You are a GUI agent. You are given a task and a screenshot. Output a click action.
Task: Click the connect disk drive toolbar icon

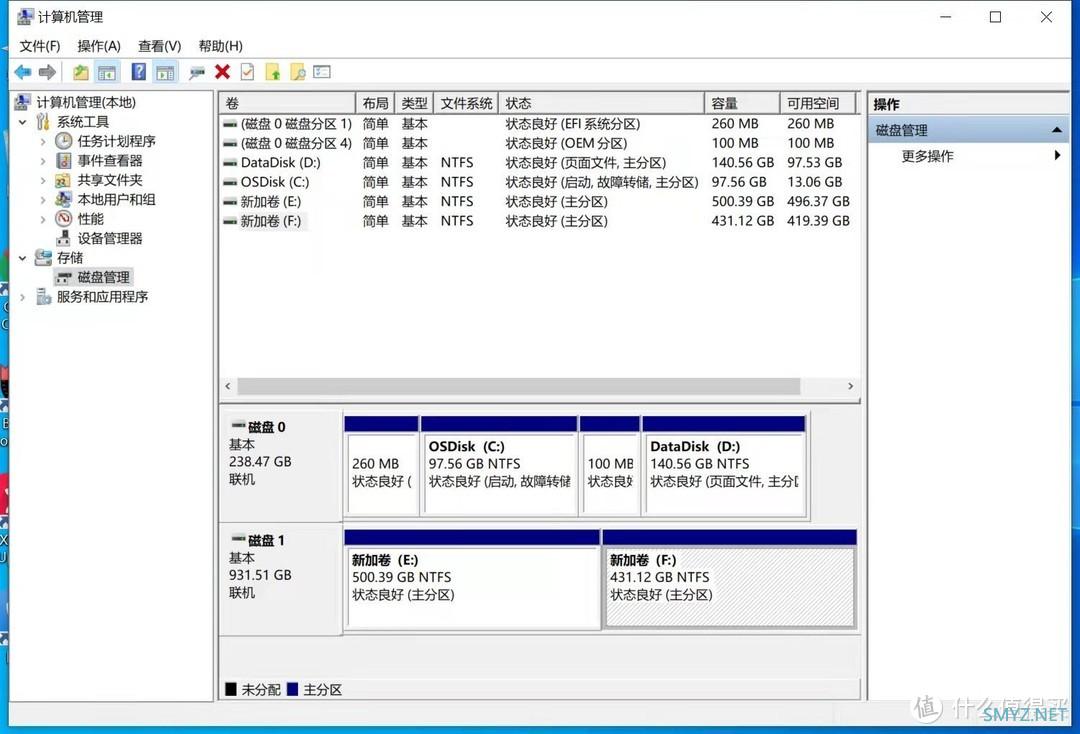pos(197,72)
